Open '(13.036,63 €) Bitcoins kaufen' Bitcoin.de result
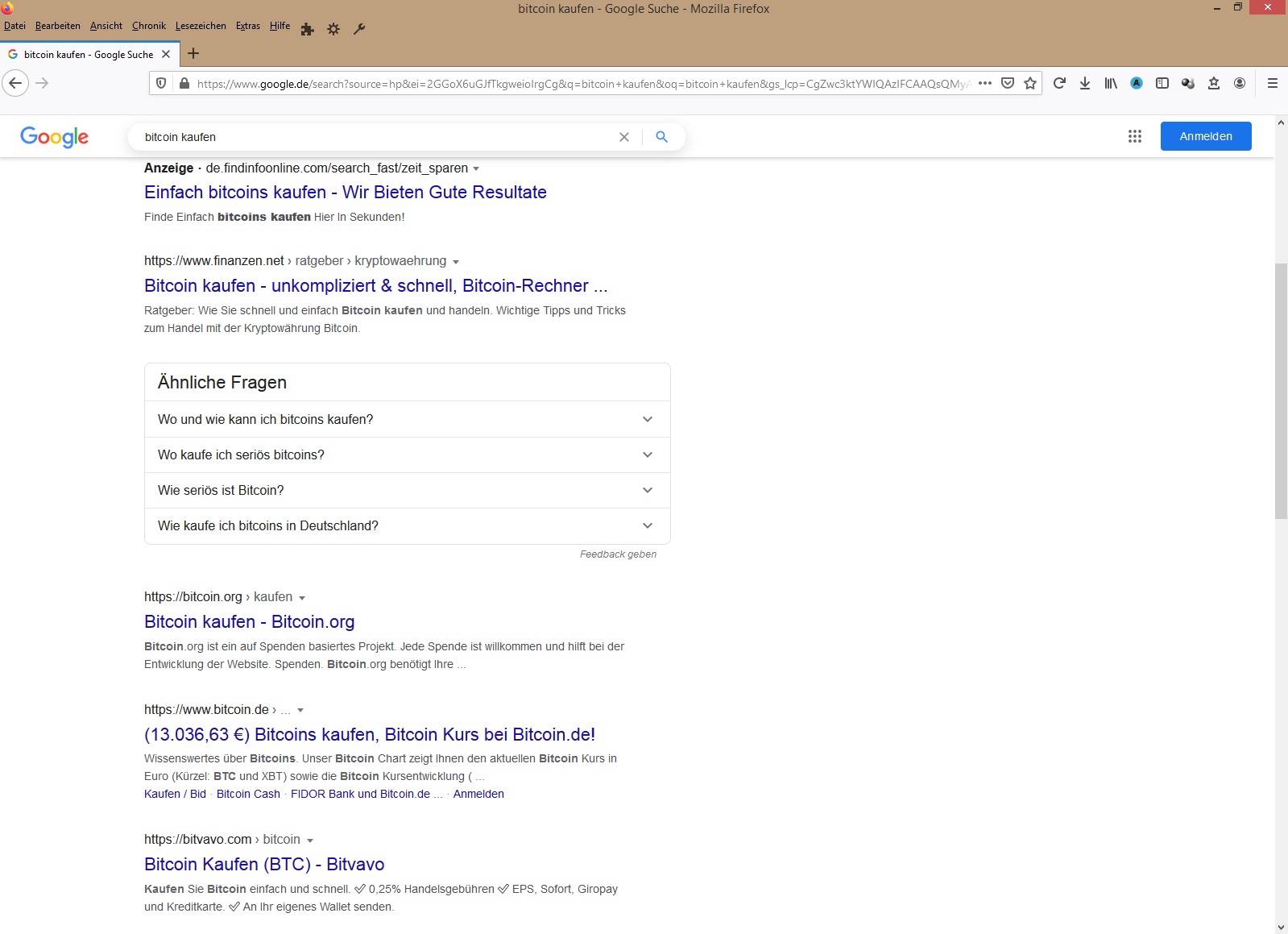1288x934 pixels. (370, 734)
